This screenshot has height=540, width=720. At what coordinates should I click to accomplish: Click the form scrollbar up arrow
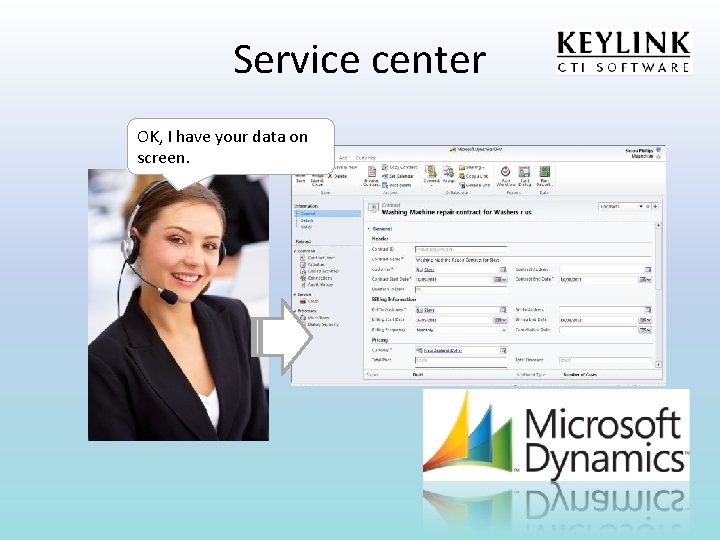[x=658, y=225]
